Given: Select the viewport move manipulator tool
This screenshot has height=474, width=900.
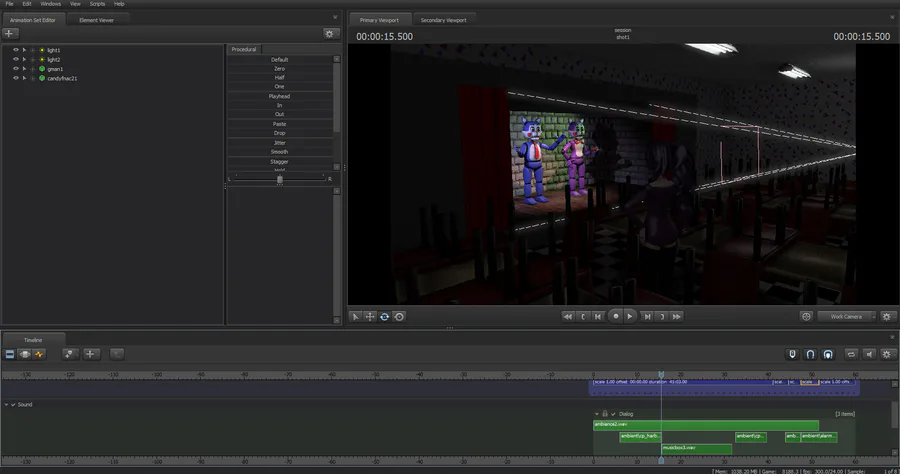Looking at the screenshot, I should (x=370, y=316).
